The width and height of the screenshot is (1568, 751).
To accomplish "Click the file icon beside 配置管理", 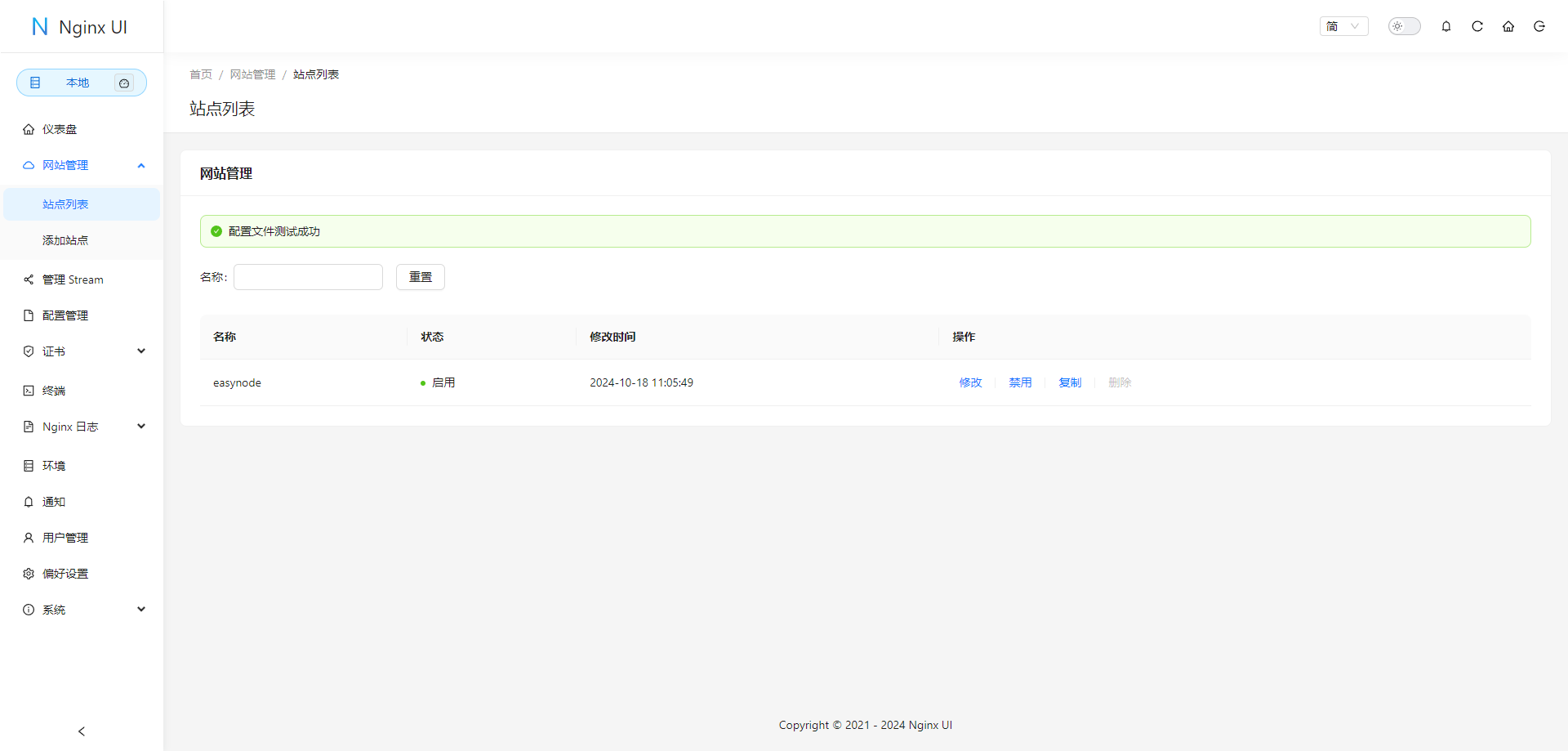I will coord(29,315).
